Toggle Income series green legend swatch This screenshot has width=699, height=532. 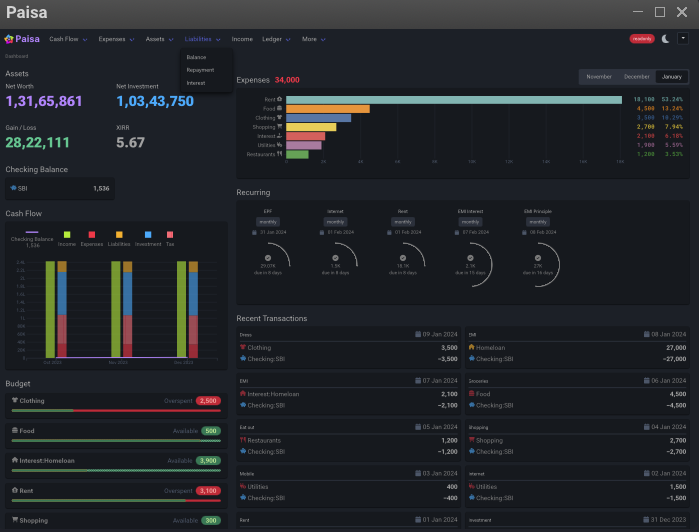(x=67, y=235)
